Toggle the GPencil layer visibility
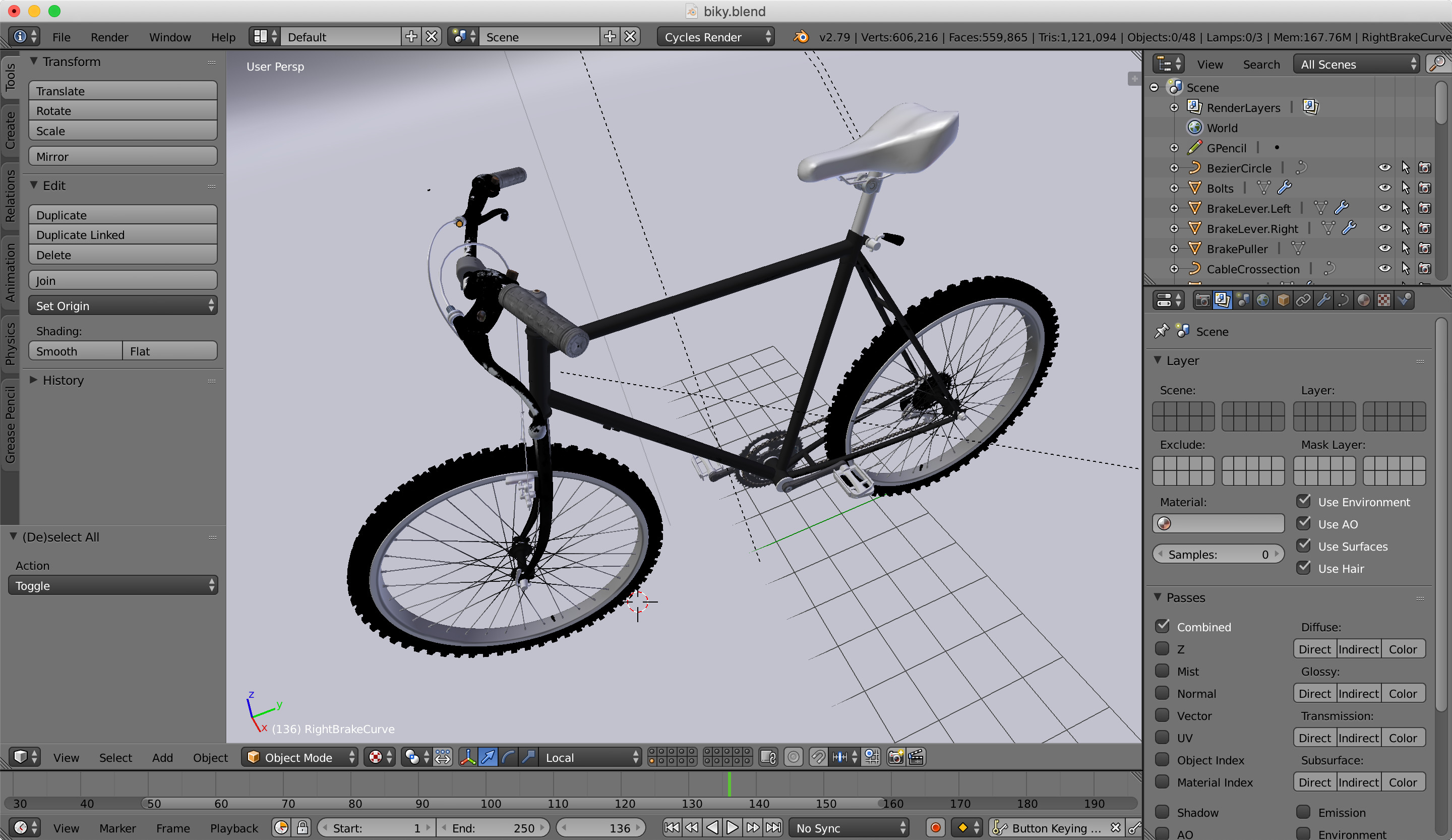This screenshot has height=840, width=1452. click(1383, 147)
